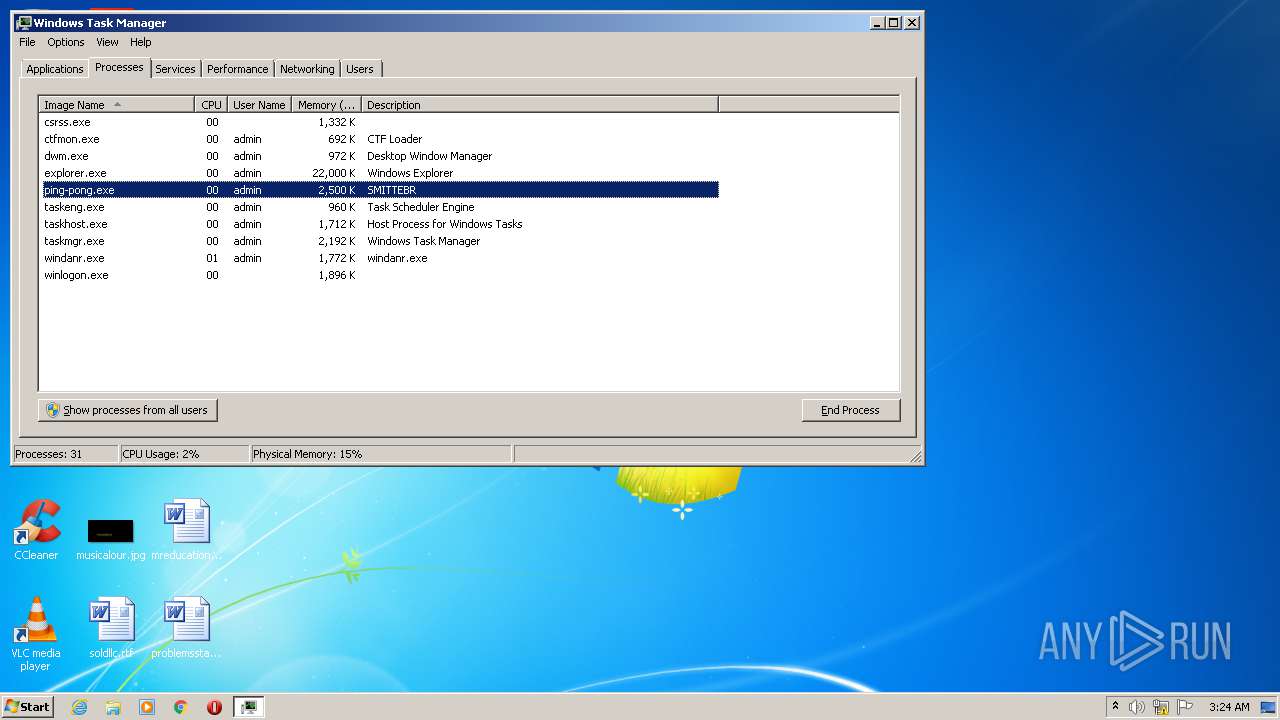Open Google Chrome from the taskbar

[x=181, y=707]
